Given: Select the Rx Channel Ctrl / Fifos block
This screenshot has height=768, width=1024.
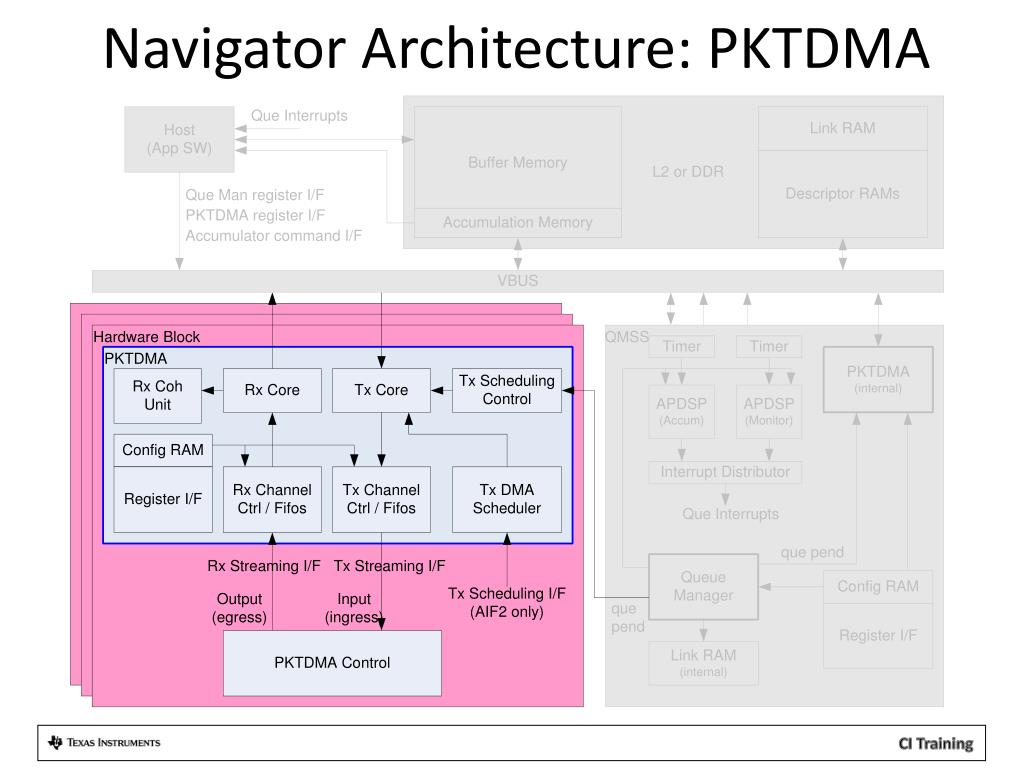Looking at the screenshot, I should [272, 499].
